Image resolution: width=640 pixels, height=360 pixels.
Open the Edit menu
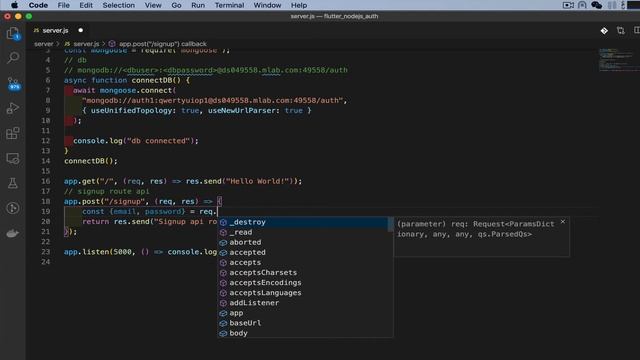click(x=86, y=5)
